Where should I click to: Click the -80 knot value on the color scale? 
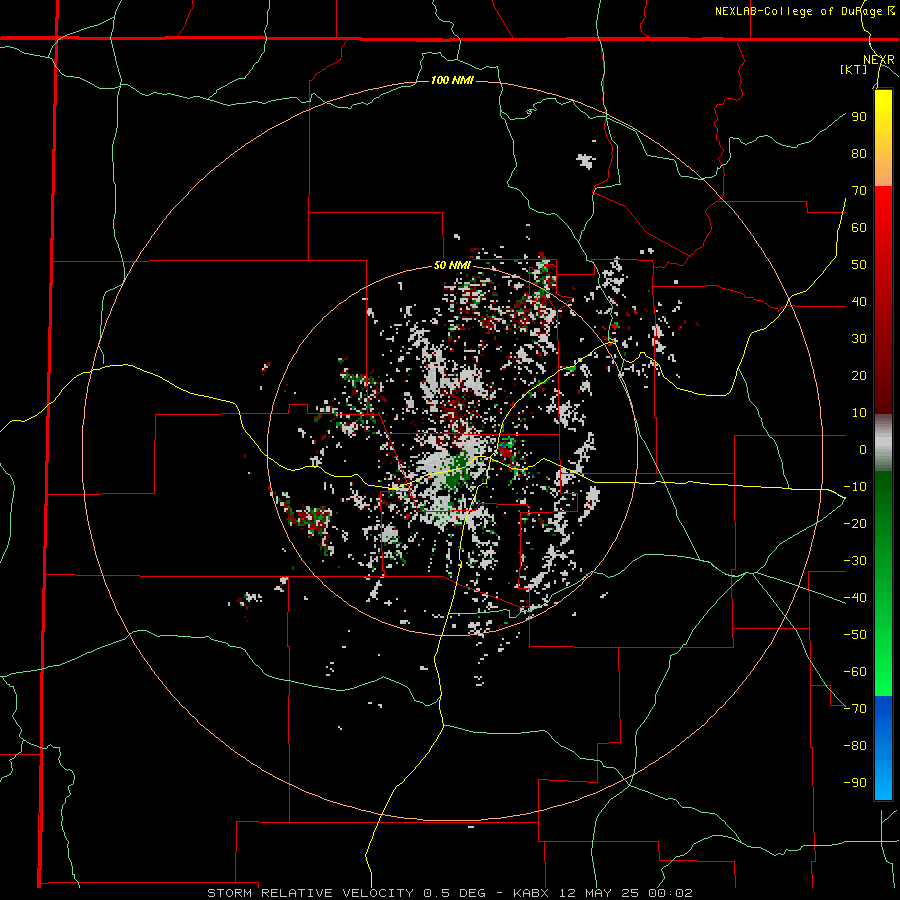click(x=855, y=746)
